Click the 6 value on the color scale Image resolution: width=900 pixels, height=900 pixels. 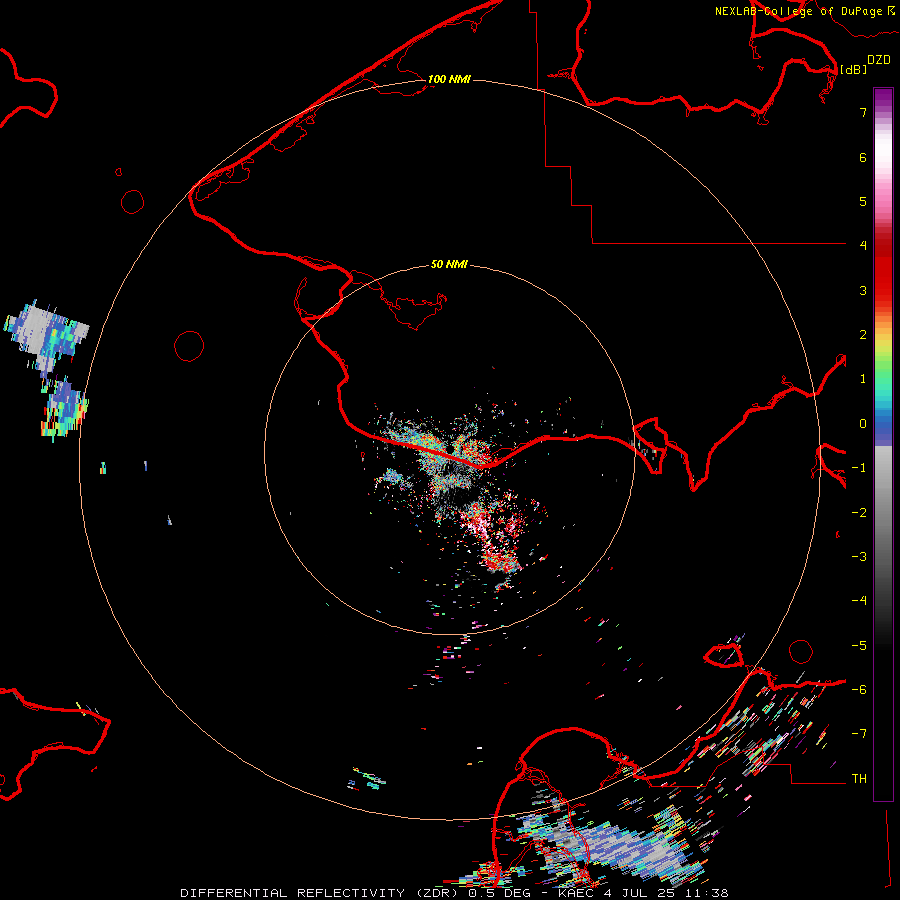coord(863,157)
